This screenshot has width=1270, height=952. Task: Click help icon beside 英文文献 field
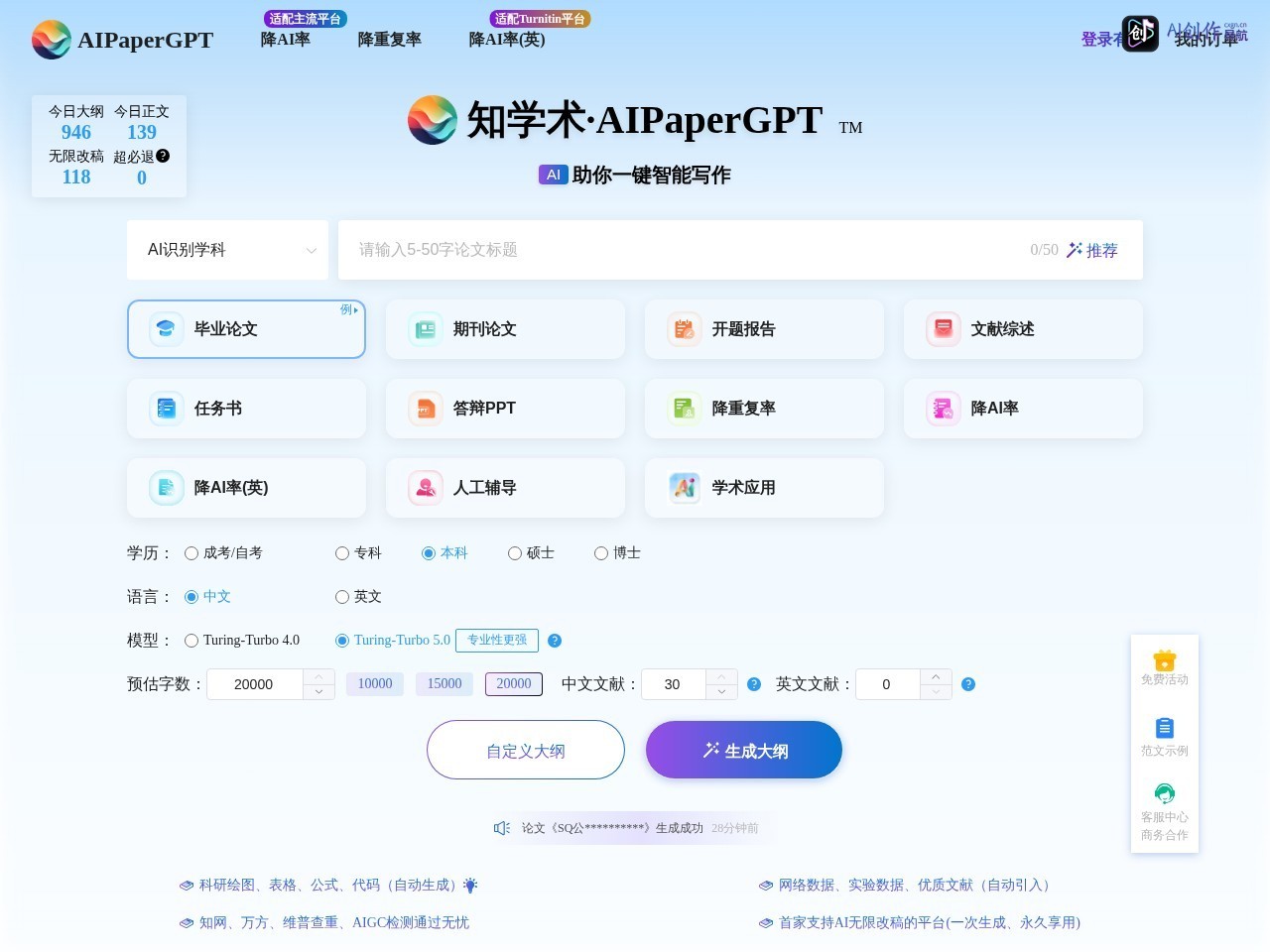pyautogui.click(x=968, y=684)
